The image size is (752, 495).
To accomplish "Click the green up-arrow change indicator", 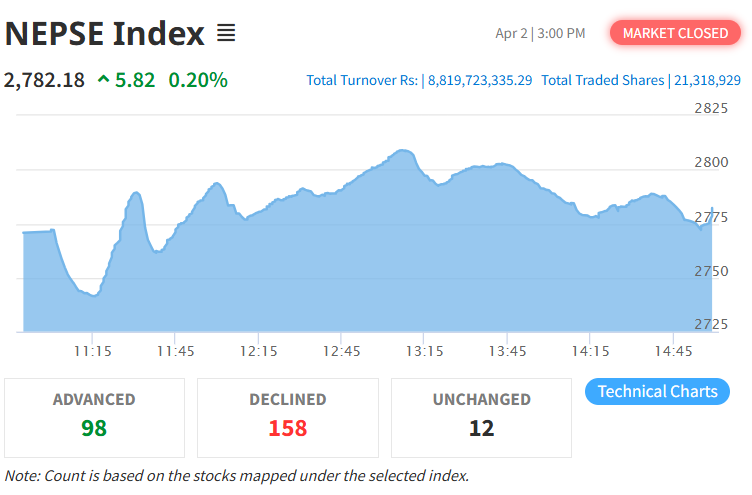I will 103,80.
